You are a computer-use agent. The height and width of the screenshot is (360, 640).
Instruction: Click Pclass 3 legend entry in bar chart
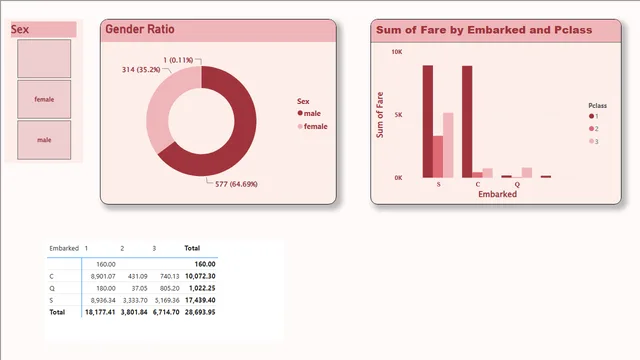coord(593,142)
